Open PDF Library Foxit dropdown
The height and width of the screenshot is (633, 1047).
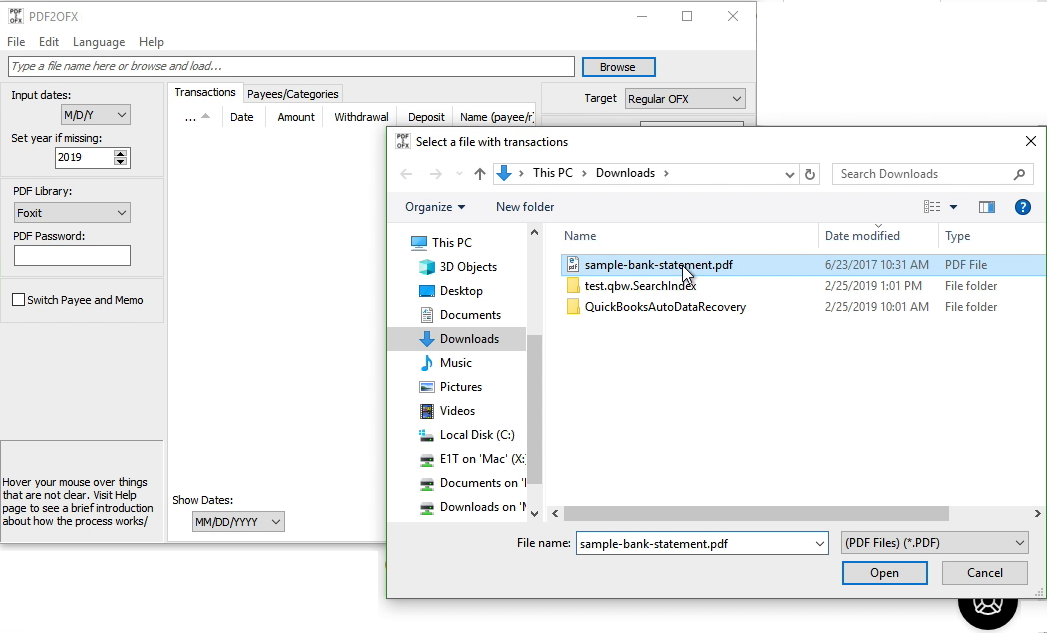[x=72, y=213]
